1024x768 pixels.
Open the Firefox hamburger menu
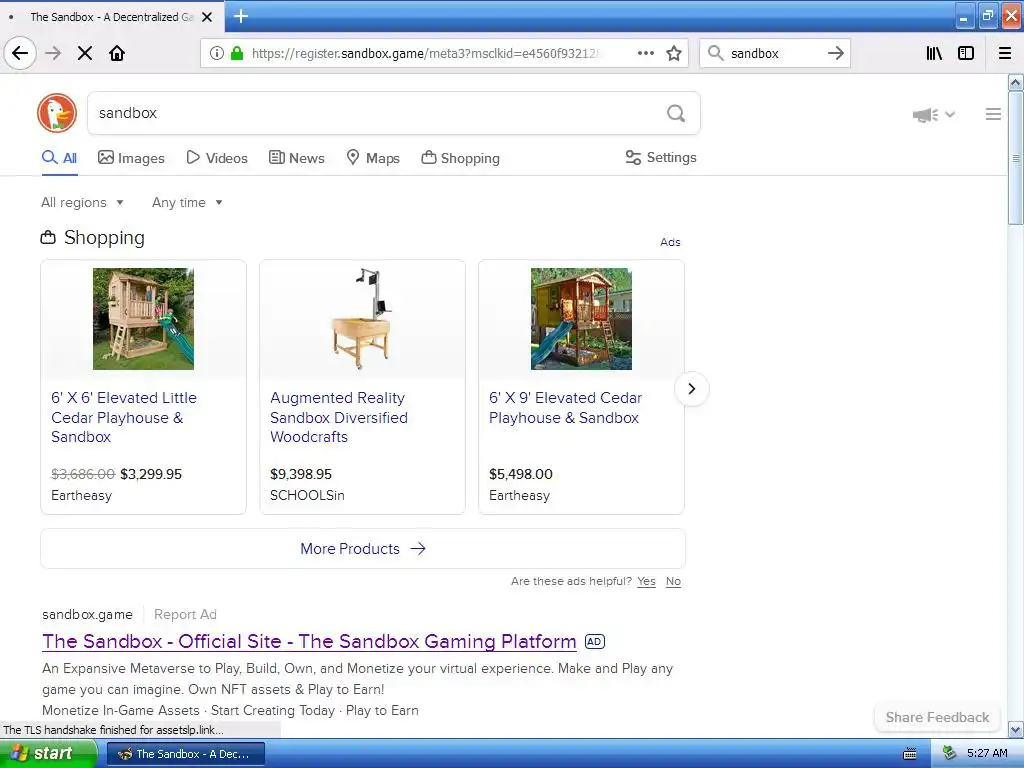[1005, 53]
